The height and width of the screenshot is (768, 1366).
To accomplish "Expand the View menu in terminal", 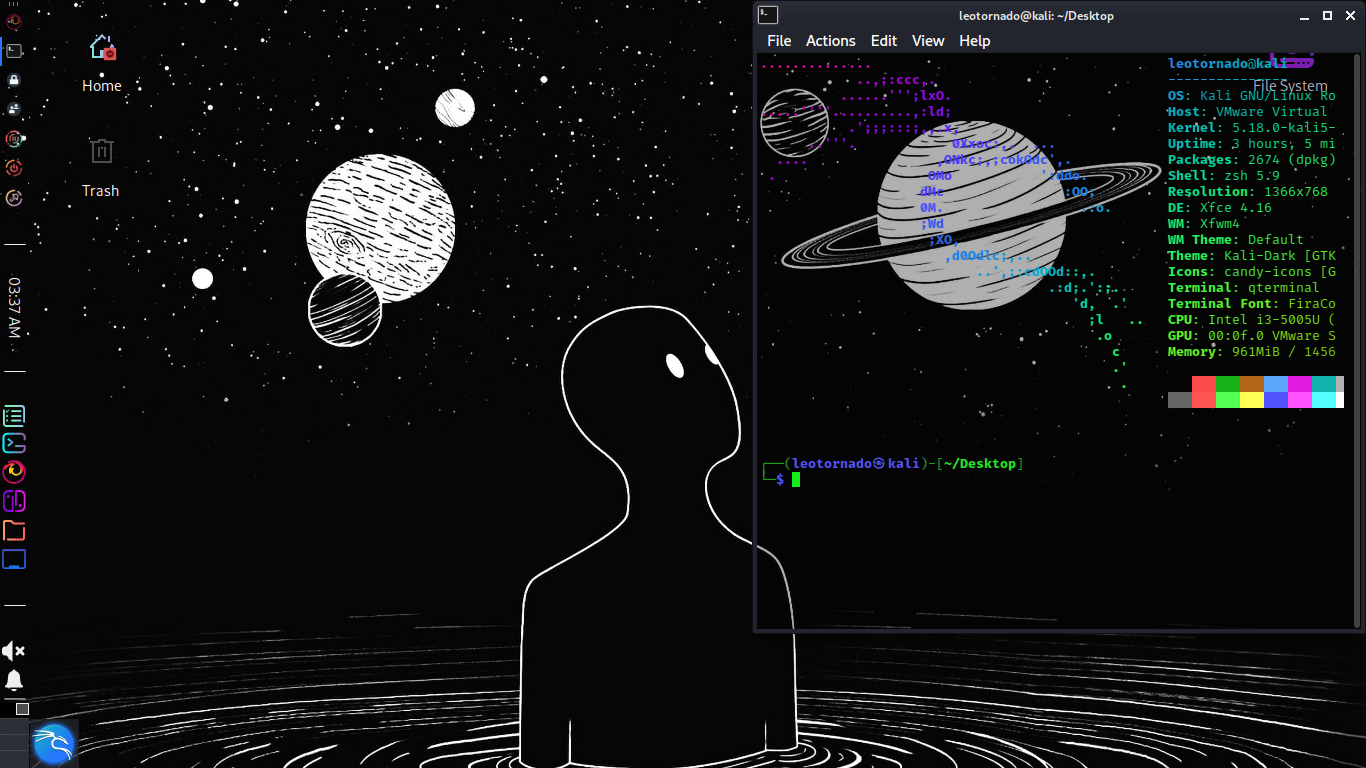I will [x=927, y=41].
